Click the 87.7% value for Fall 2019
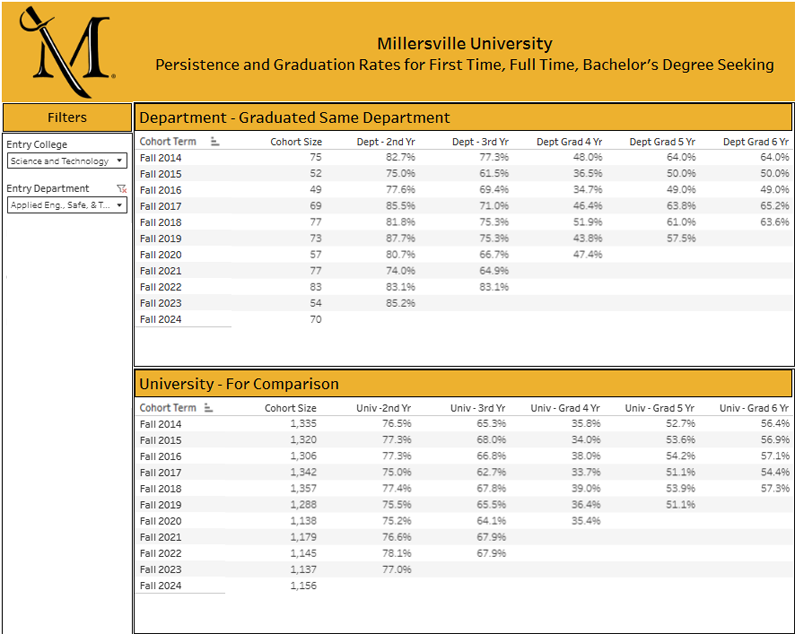795x634 pixels. 400,238
